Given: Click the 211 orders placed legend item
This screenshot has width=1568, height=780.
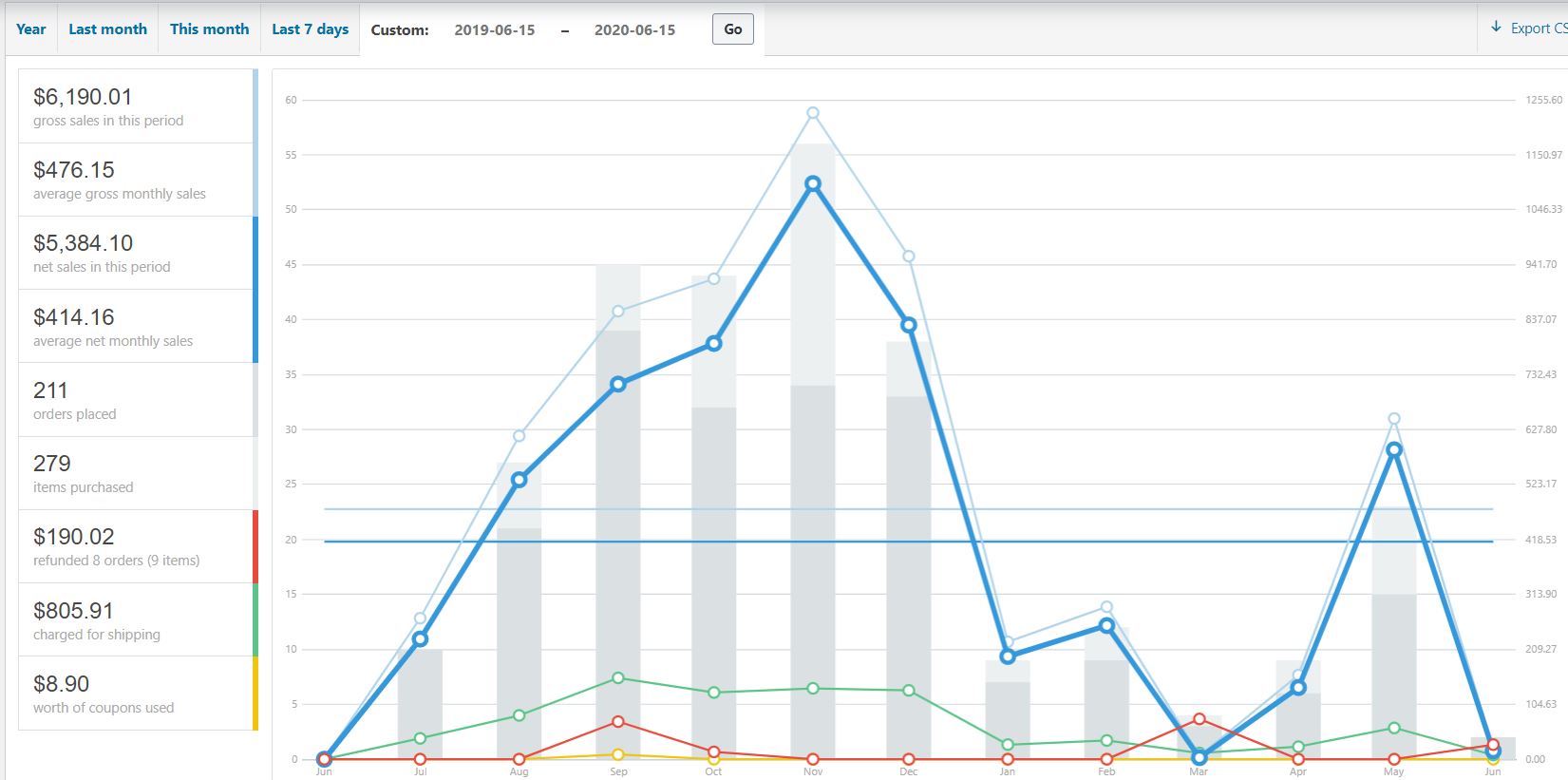Looking at the screenshot, I should click(x=136, y=400).
